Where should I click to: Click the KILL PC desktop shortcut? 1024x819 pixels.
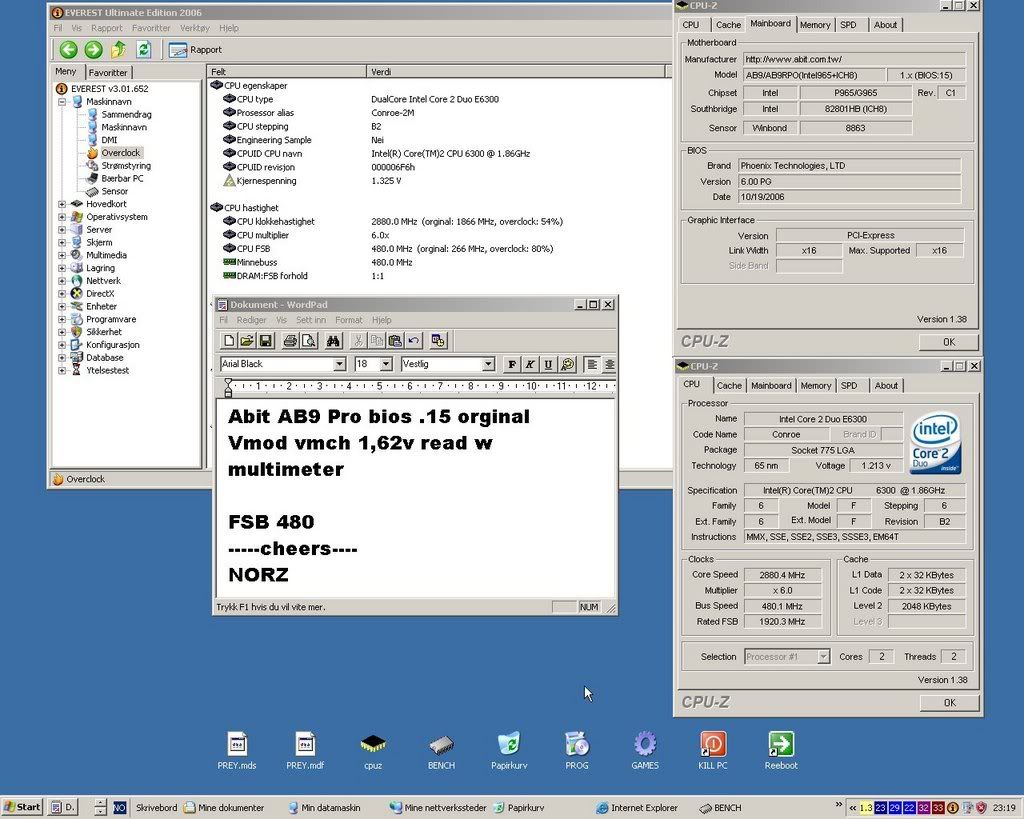tap(713, 745)
